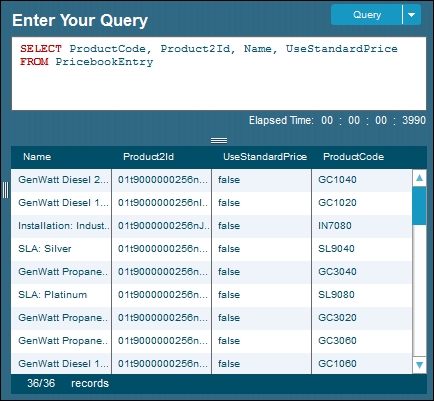Open the Query button dropdown arrow
This screenshot has height=401, width=434.
412,15
